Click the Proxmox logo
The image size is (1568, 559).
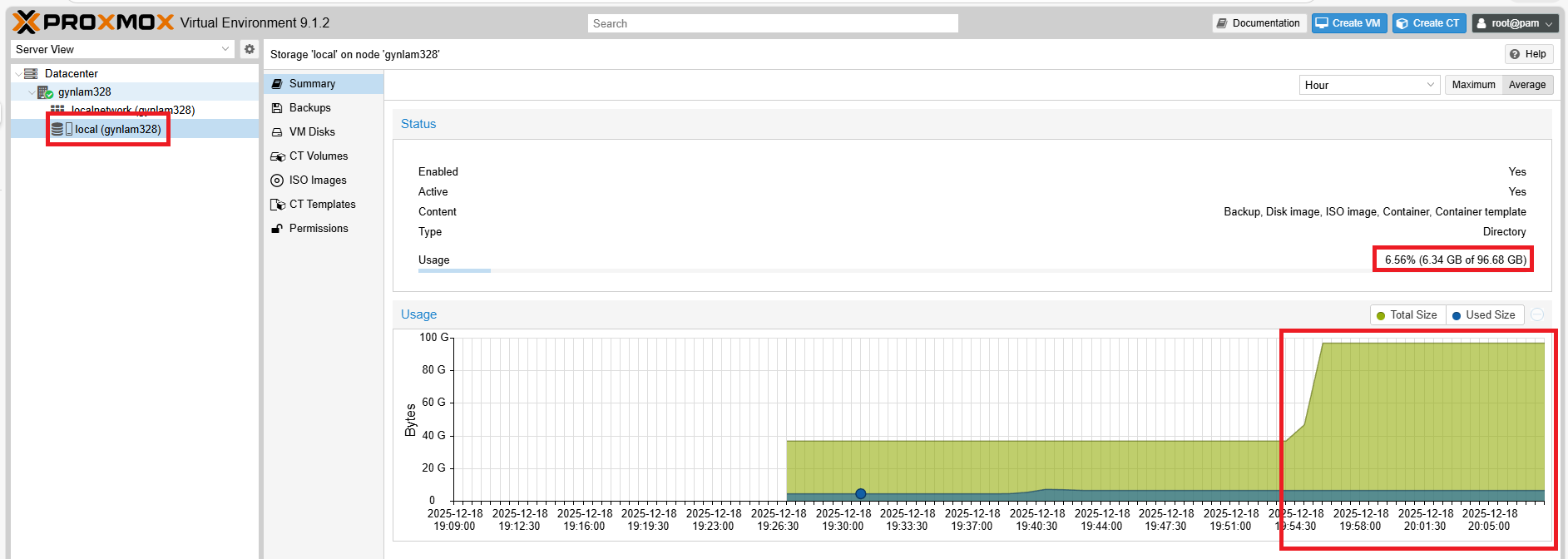(x=93, y=22)
